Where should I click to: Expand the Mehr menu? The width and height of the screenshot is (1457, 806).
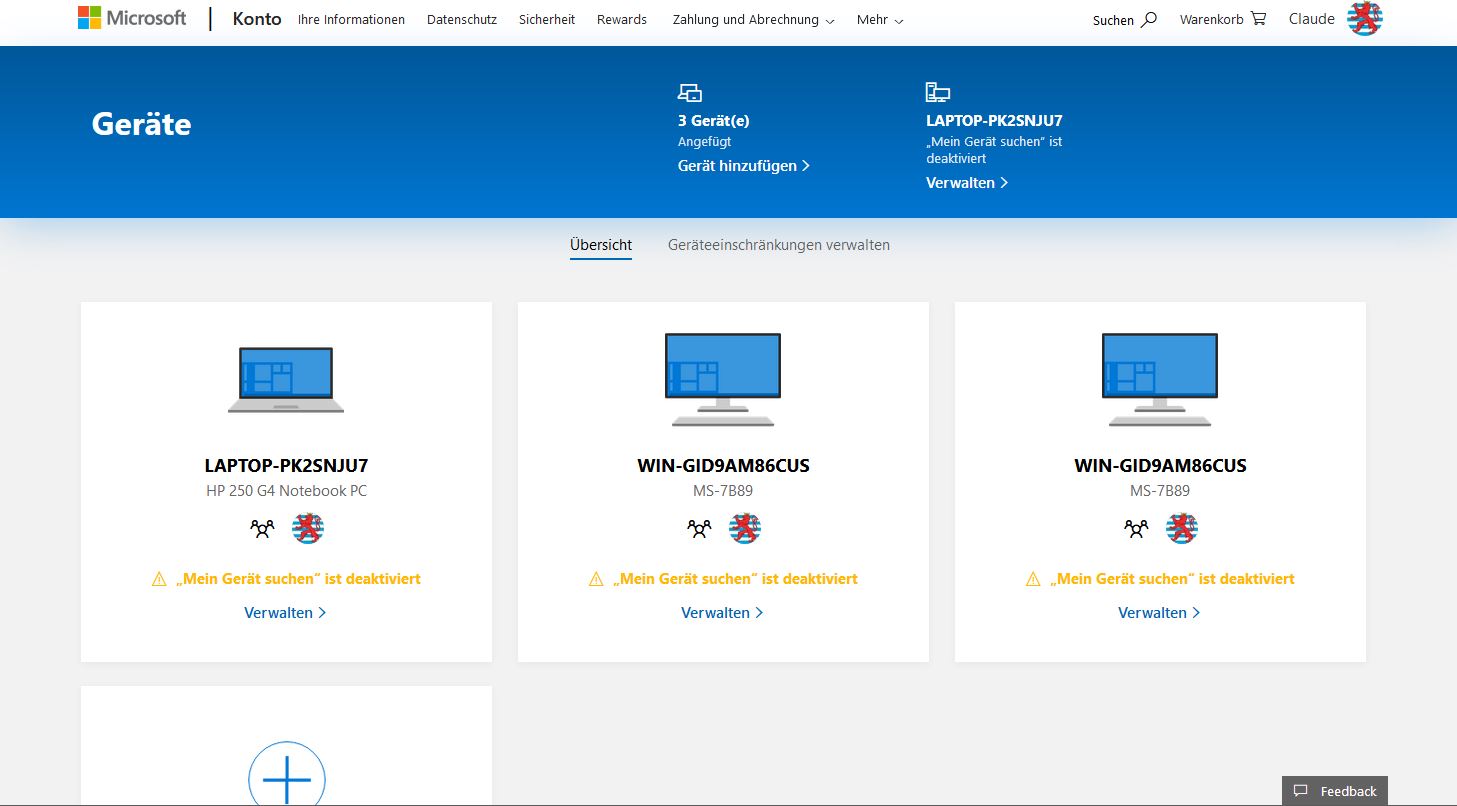(880, 19)
